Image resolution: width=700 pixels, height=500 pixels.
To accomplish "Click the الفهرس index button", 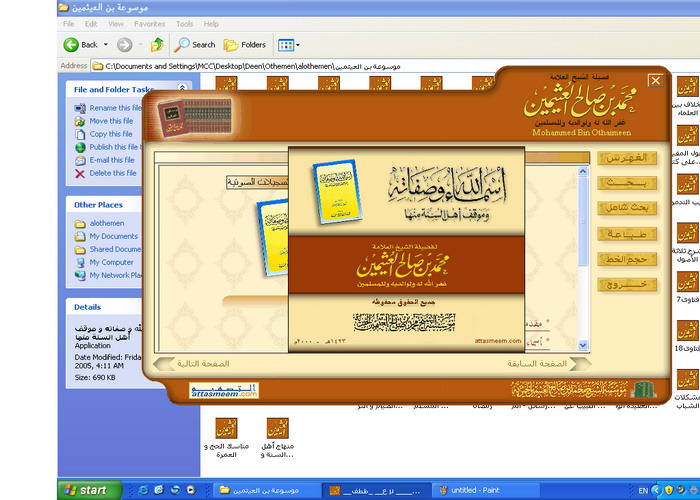I will (x=627, y=158).
